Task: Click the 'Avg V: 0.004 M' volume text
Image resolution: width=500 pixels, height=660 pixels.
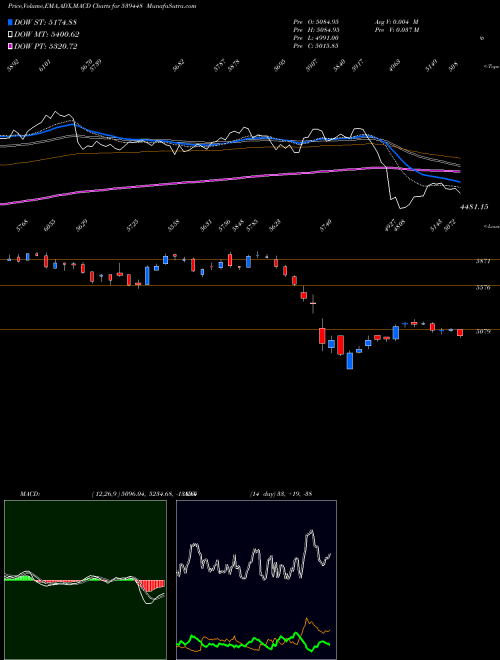Action: tap(396, 22)
